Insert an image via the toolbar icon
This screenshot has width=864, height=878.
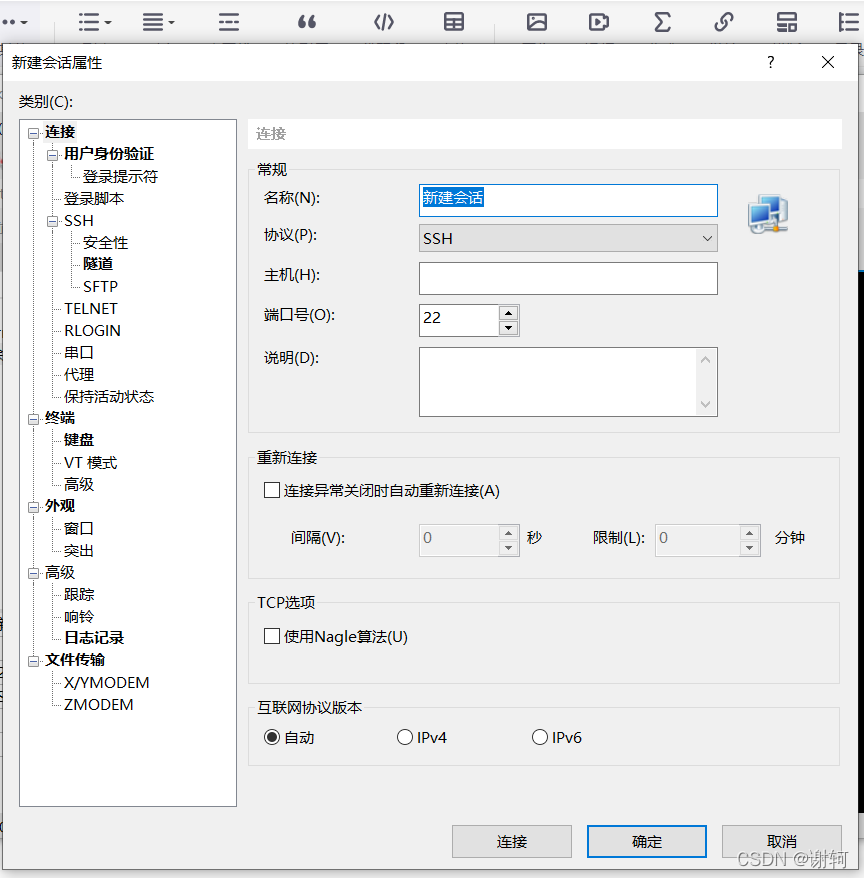(x=537, y=21)
